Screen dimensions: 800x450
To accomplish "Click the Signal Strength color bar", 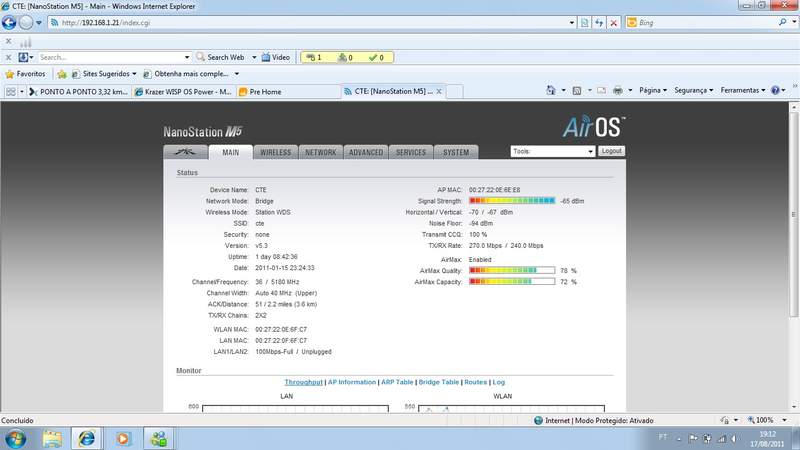I will point(512,201).
